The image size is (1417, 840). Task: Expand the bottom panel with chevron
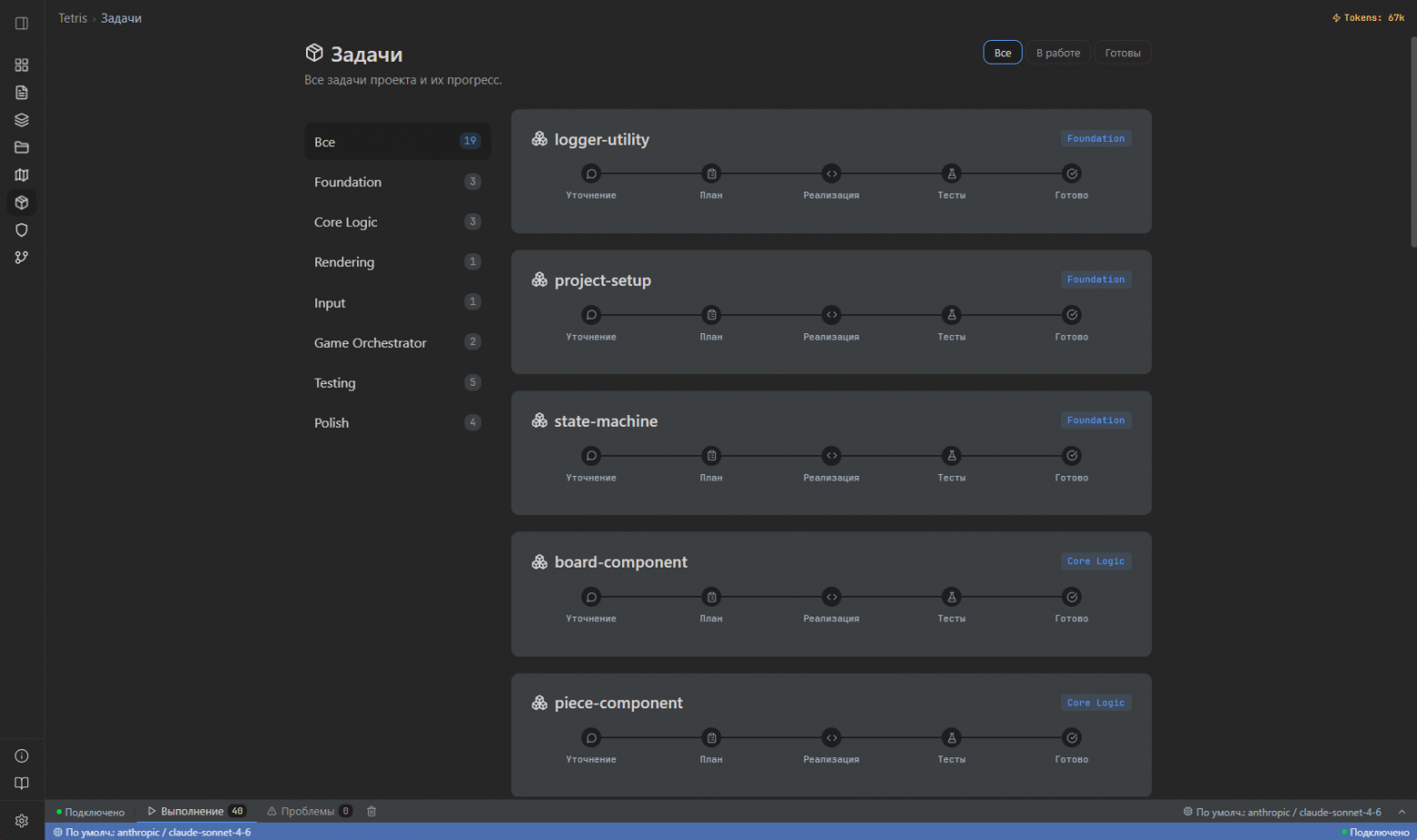(x=1402, y=812)
